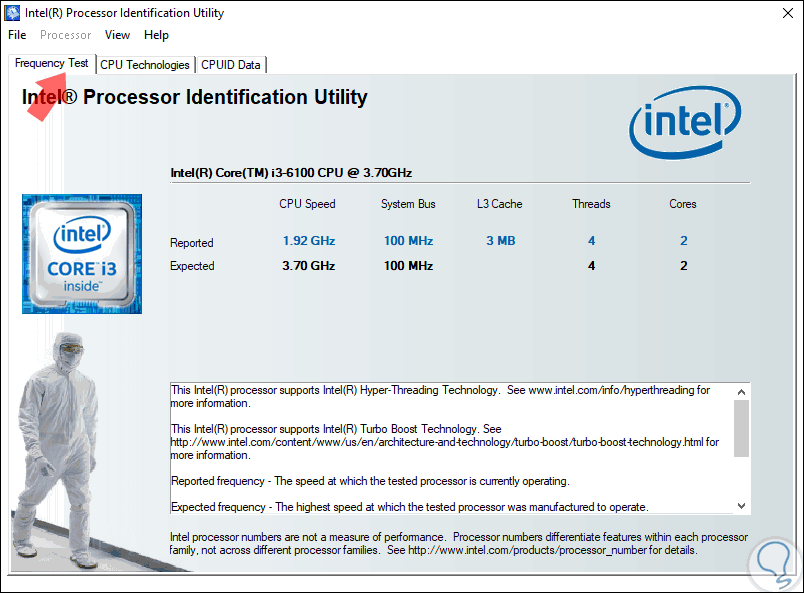The image size is (804, 593).
Task: Click the expected CPU speed 3.70 GHz
Action: 309,266
